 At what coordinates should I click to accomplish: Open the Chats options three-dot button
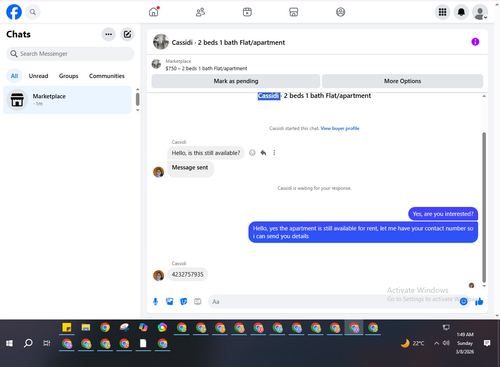108,34
